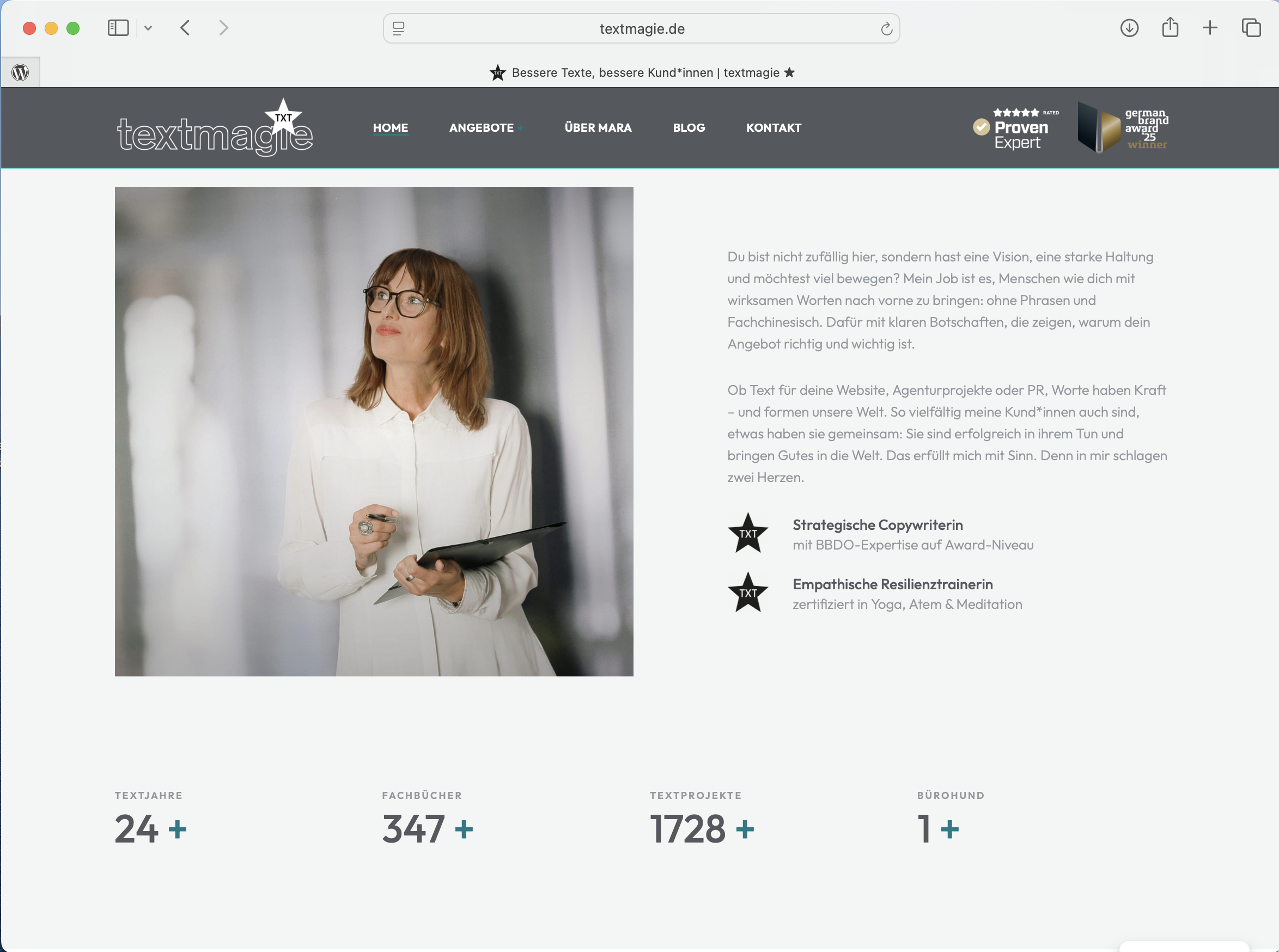Select the pinned WordPress tab
Image resolution: width=1279 pixels, height=952 pixels.
point(20,72)
